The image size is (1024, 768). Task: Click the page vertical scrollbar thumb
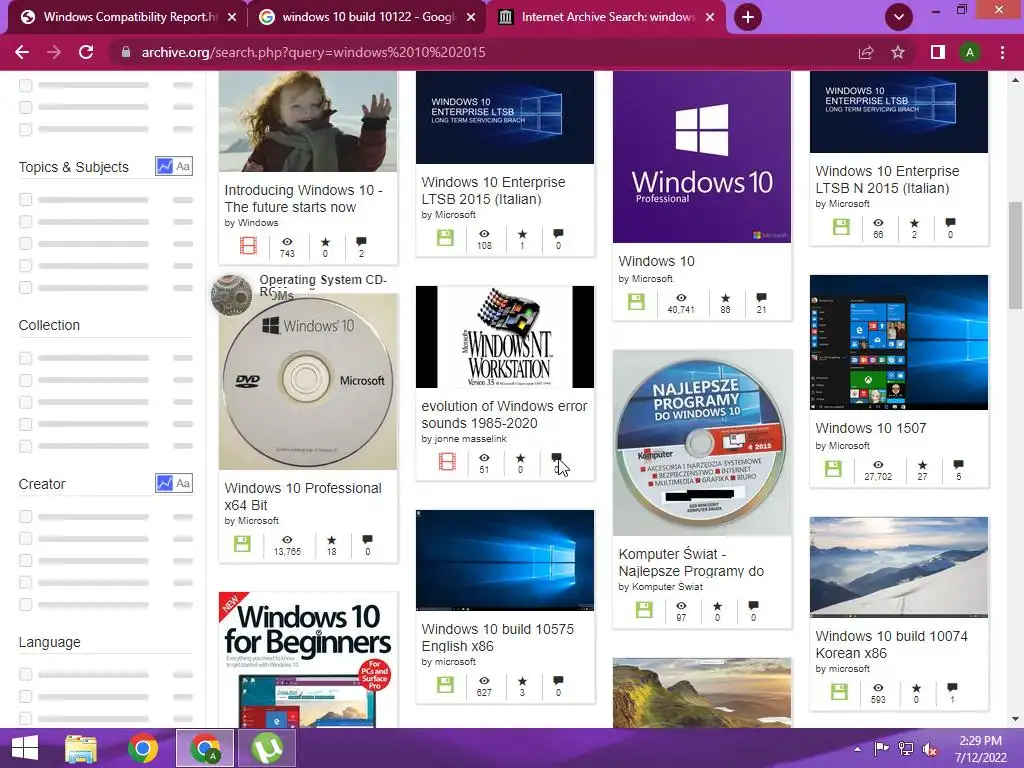[1015, 255]
